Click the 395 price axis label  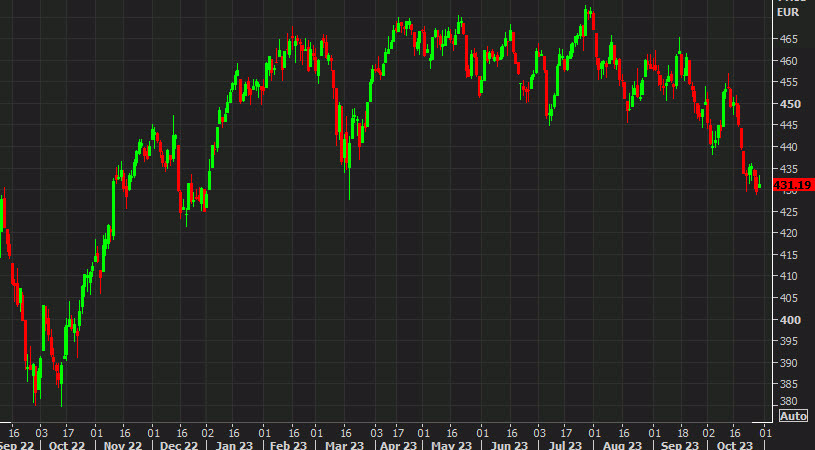tap(788, 341)
